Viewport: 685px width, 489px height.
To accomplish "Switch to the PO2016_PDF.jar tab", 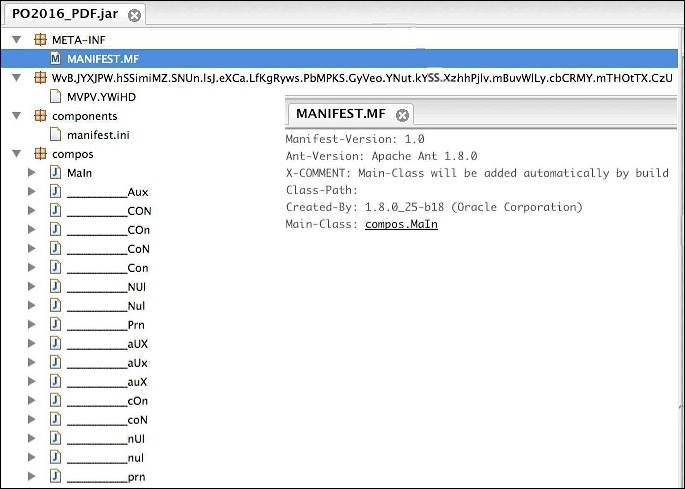I will point(65,14).
